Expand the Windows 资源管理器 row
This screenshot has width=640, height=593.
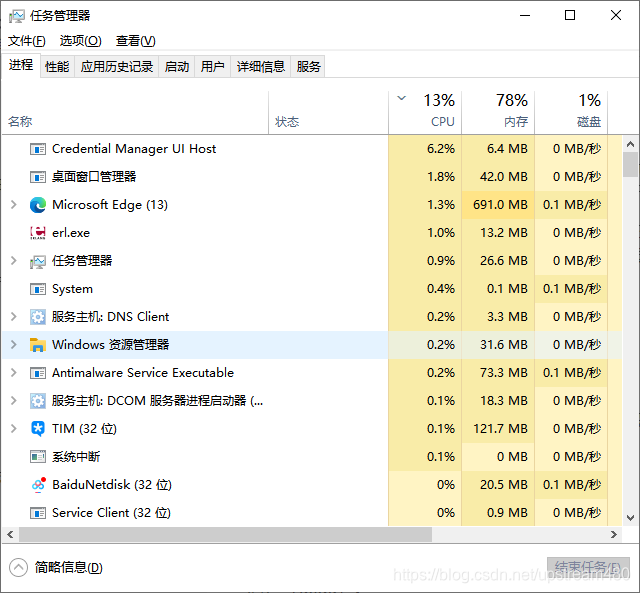(13, 344)
